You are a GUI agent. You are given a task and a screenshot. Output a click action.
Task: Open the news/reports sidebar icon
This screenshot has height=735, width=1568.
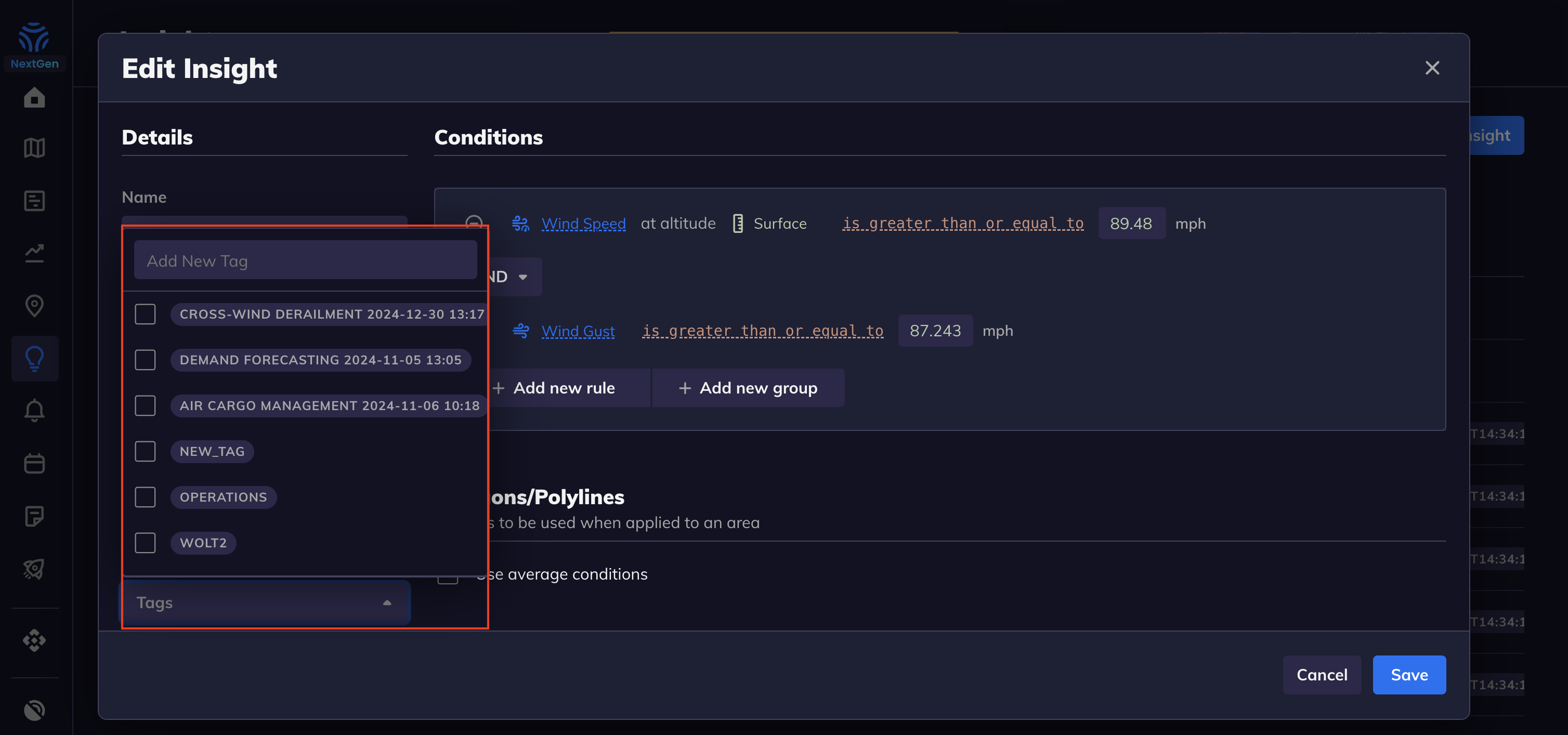(34, 201)
